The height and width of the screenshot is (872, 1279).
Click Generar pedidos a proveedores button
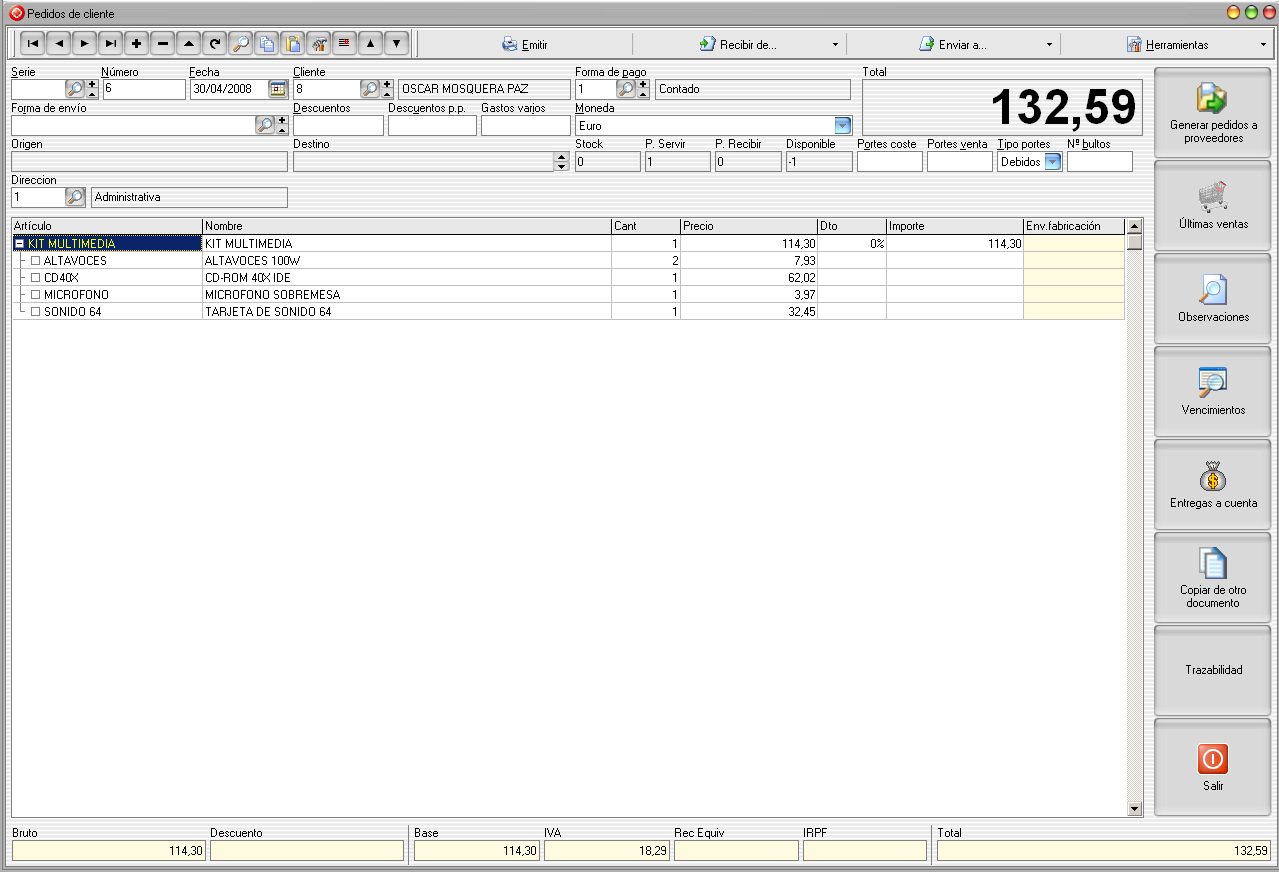[1213, 112]
